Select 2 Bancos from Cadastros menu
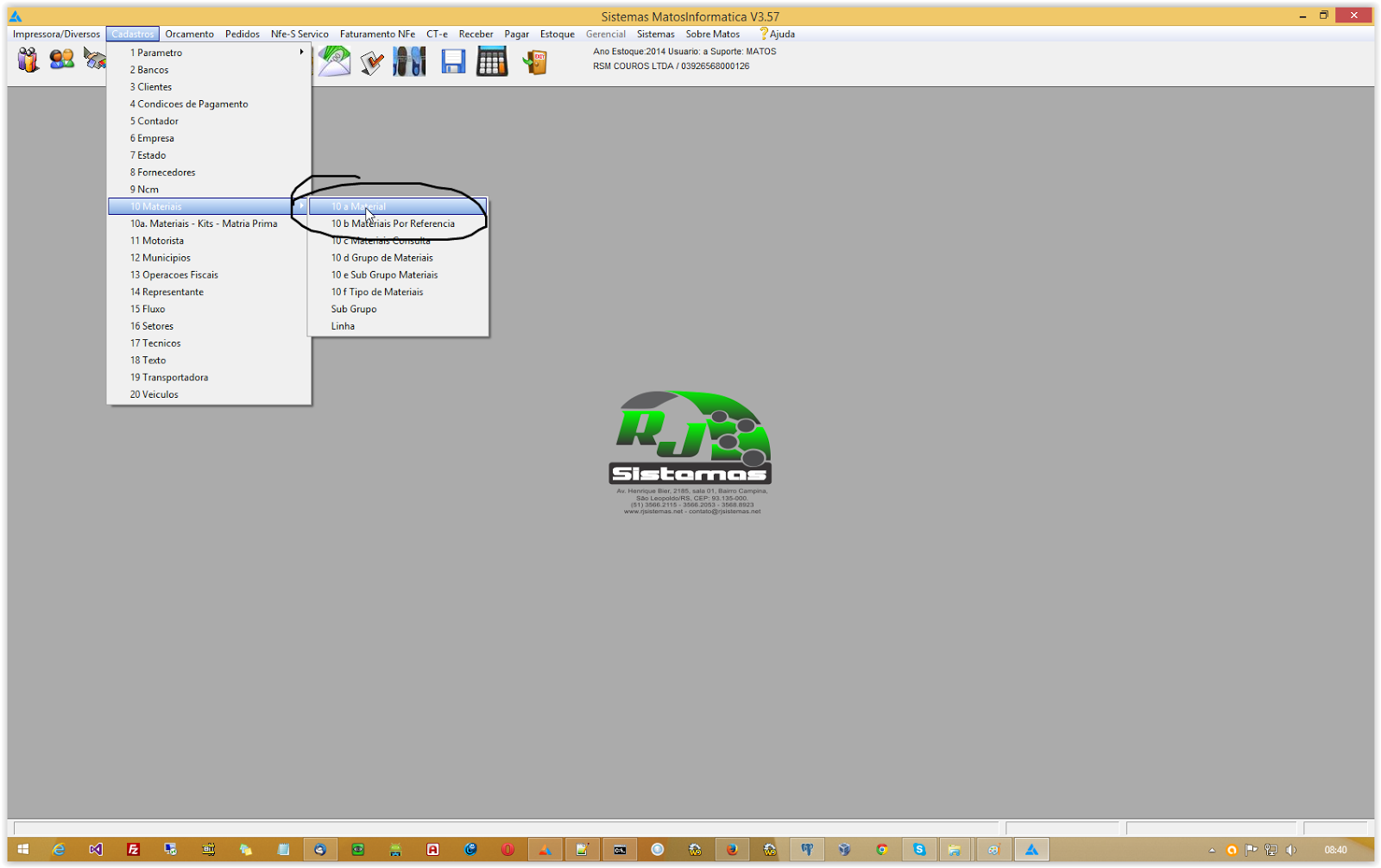1381x868 pixels. click(x=208, y=70)
